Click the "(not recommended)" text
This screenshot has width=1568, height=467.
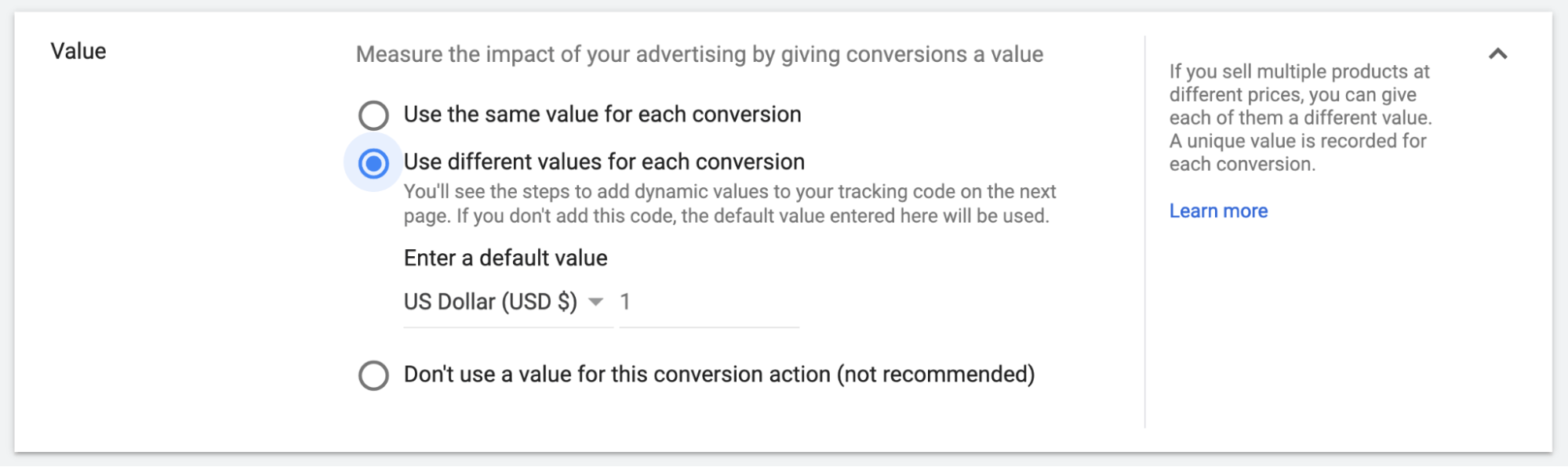tap(936, 375)
